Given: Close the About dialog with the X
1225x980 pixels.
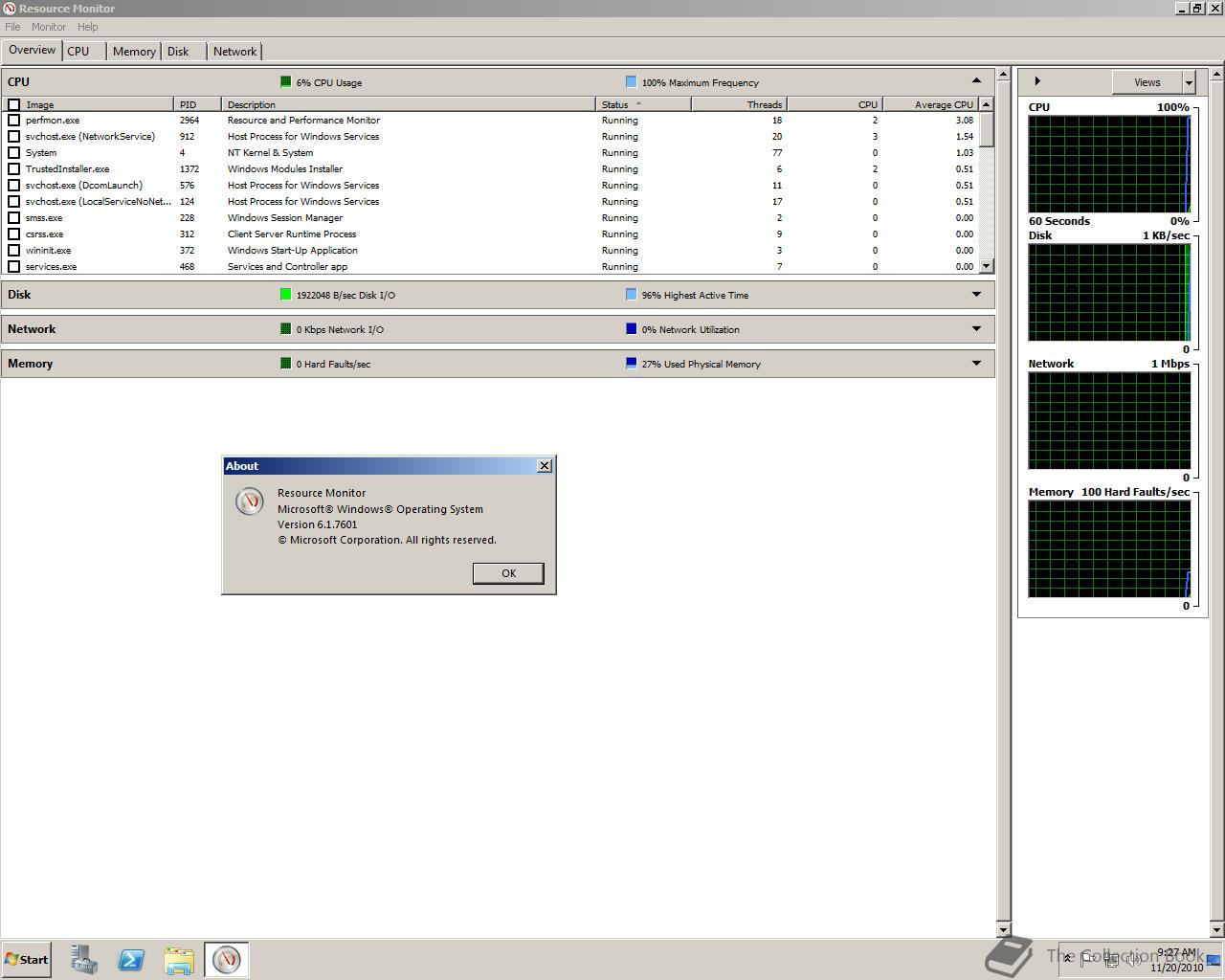Looking at the screenshot, I should (x=545, y=466).
